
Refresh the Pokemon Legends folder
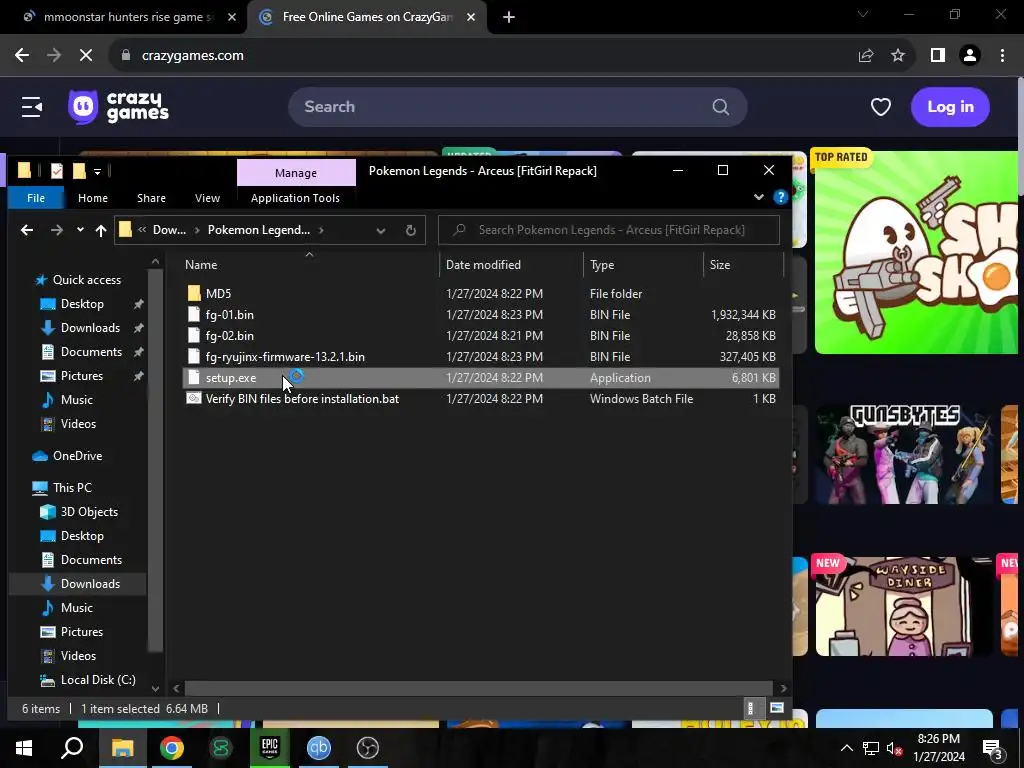pos(411,231)
